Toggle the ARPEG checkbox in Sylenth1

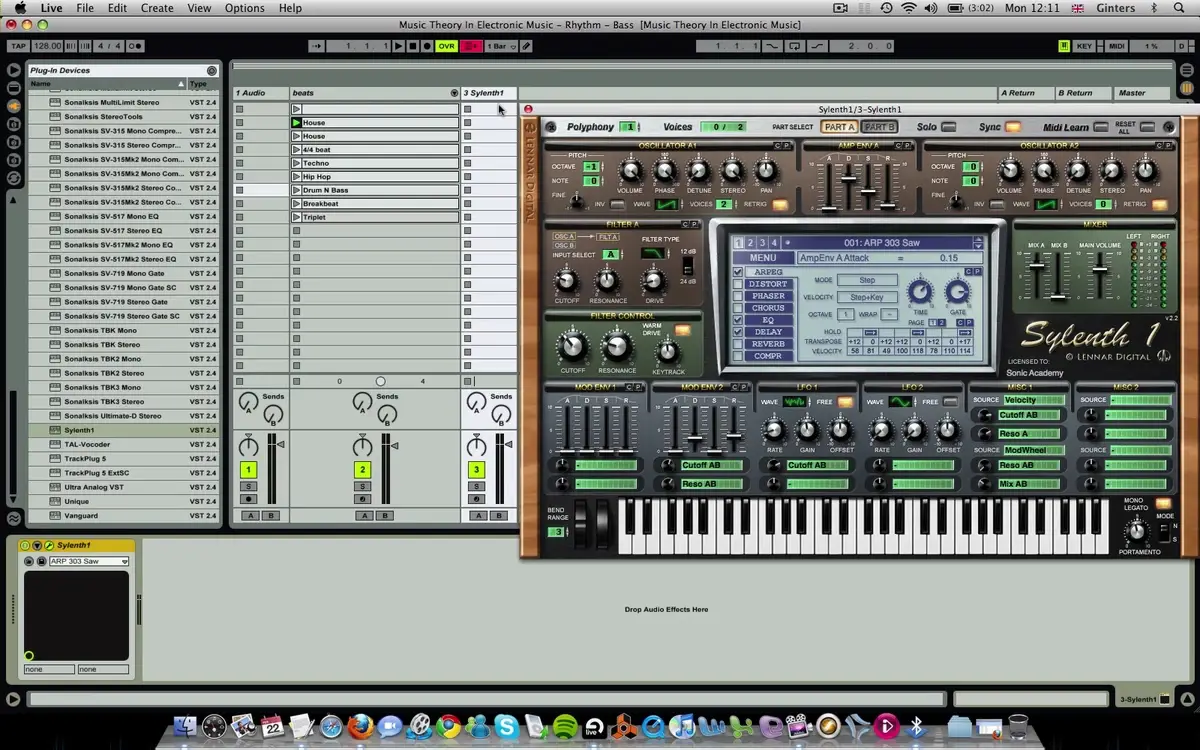(x=738, y=272)
